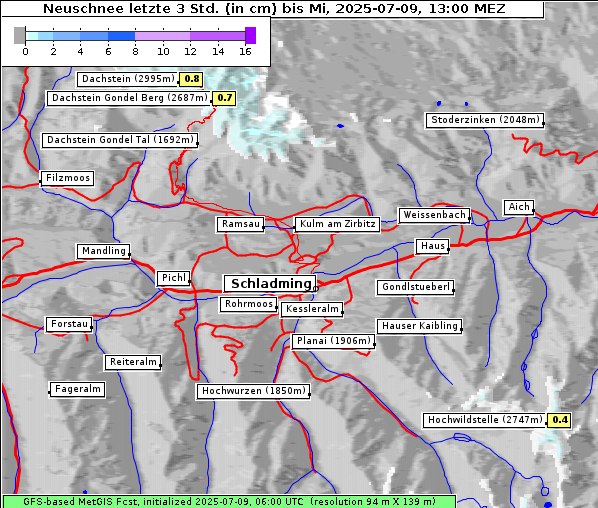Click the map title Neuschnee letzte 3 Std.
Viewport: 598px width, 508px height.
(273, 8)
